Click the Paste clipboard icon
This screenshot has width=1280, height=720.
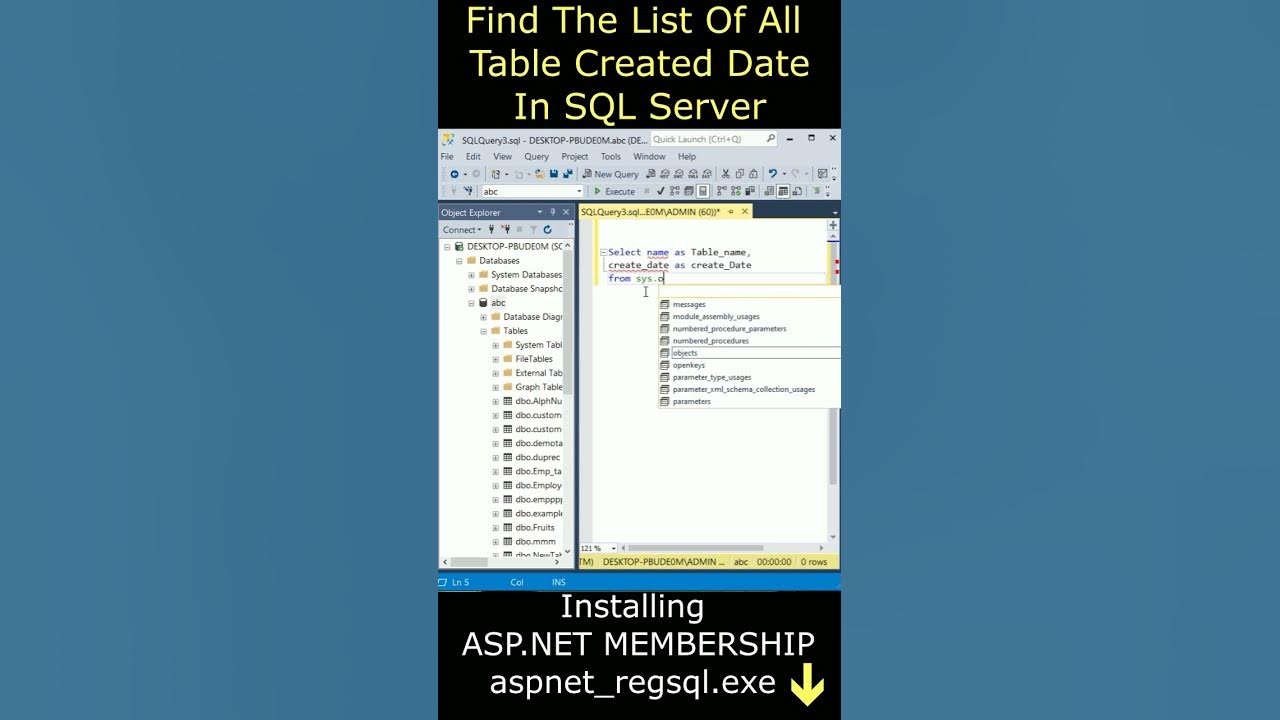pos(753,174)
